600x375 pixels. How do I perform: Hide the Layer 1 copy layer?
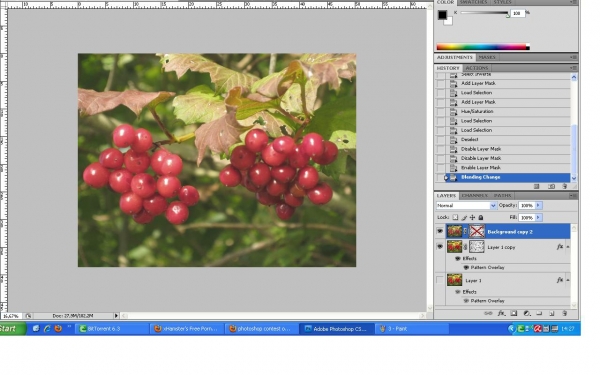440,247
